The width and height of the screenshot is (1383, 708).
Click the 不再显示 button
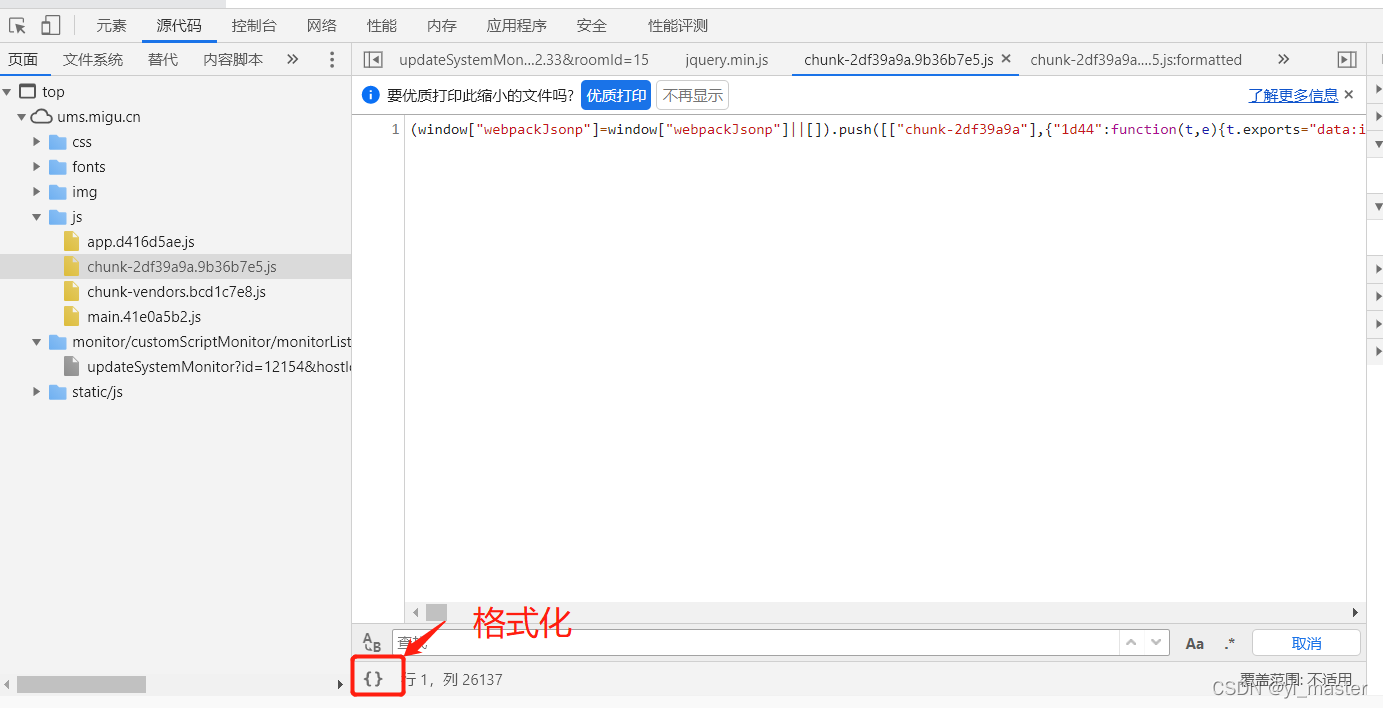pyautogui.click(x=692, y=96)
